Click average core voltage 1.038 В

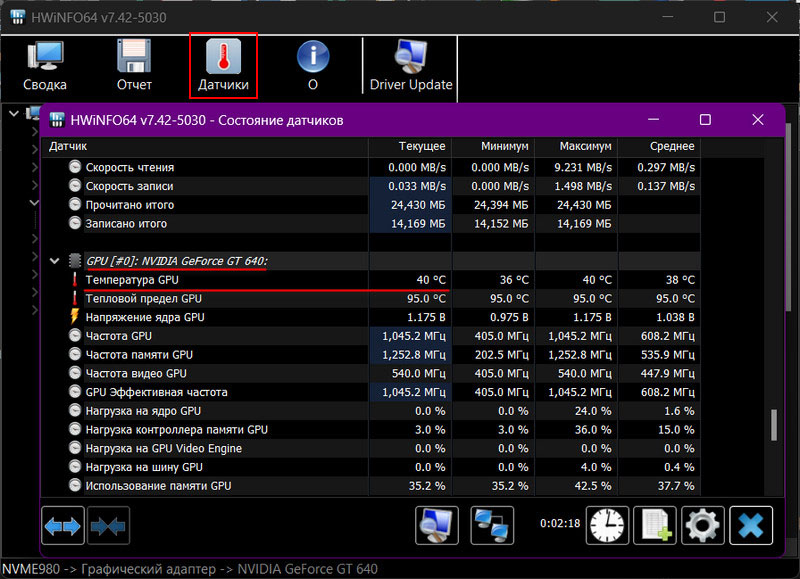(675, 317)
